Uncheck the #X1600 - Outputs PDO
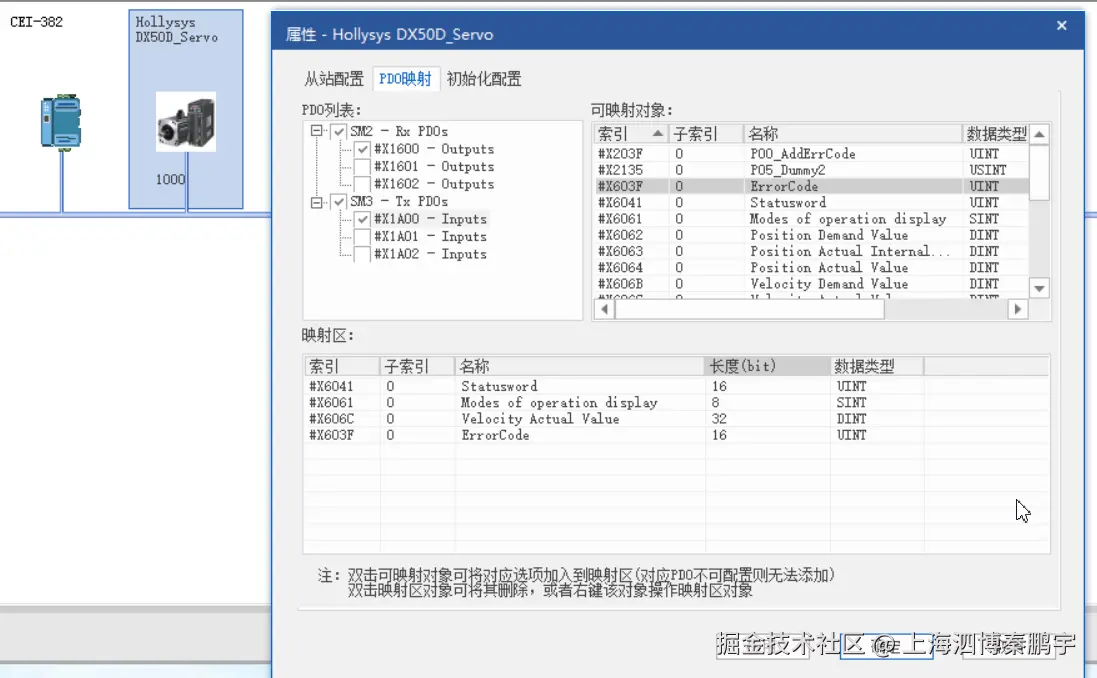1097x678 pixels. tap(365, 148)
